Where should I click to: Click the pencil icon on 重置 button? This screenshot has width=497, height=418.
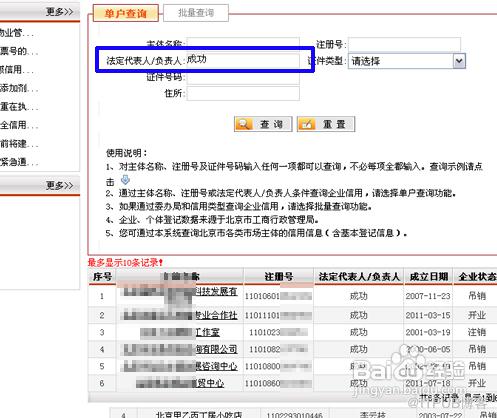point(307,124)
